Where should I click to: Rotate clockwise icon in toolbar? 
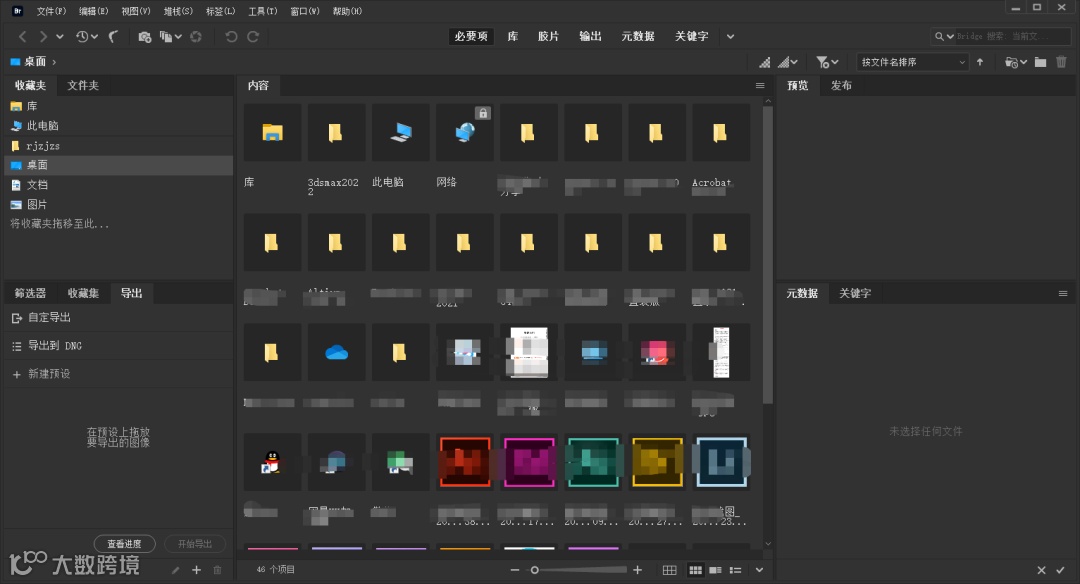[253, 36]
